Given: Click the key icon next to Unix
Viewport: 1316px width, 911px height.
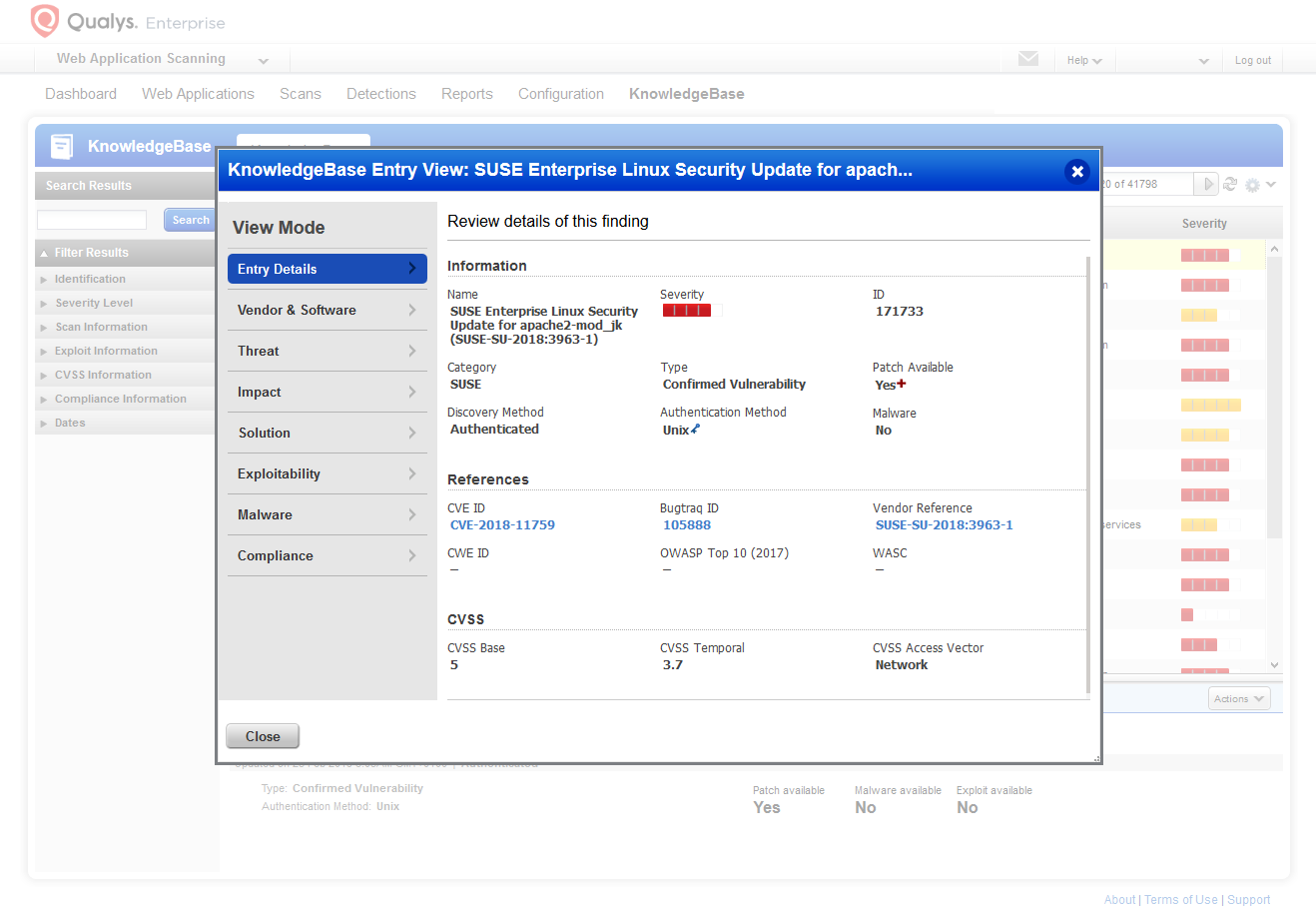Looking at the screenshot, I should 696,430.
